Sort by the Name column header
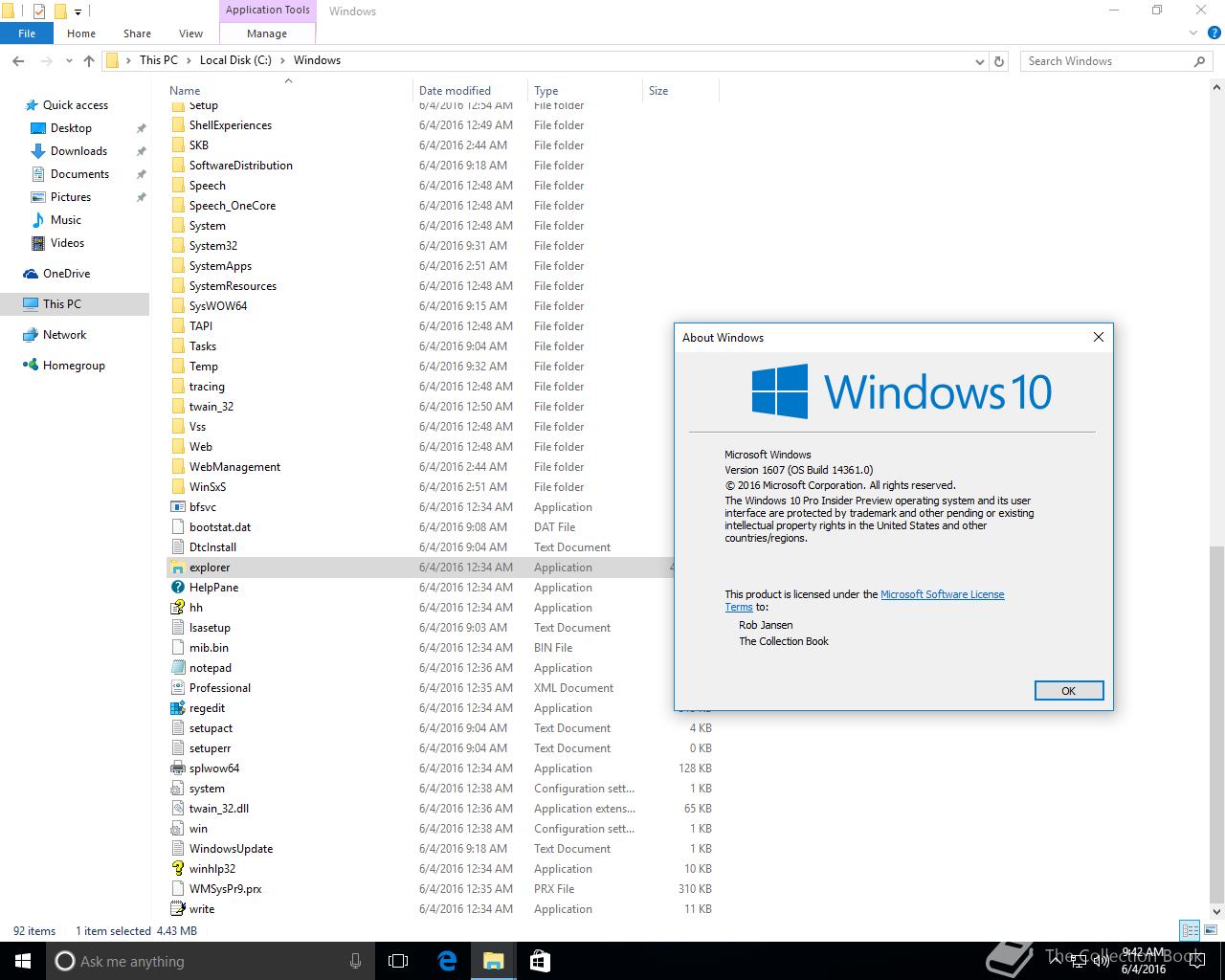This screenshot has width=1225, height=980. click(288, 91)
